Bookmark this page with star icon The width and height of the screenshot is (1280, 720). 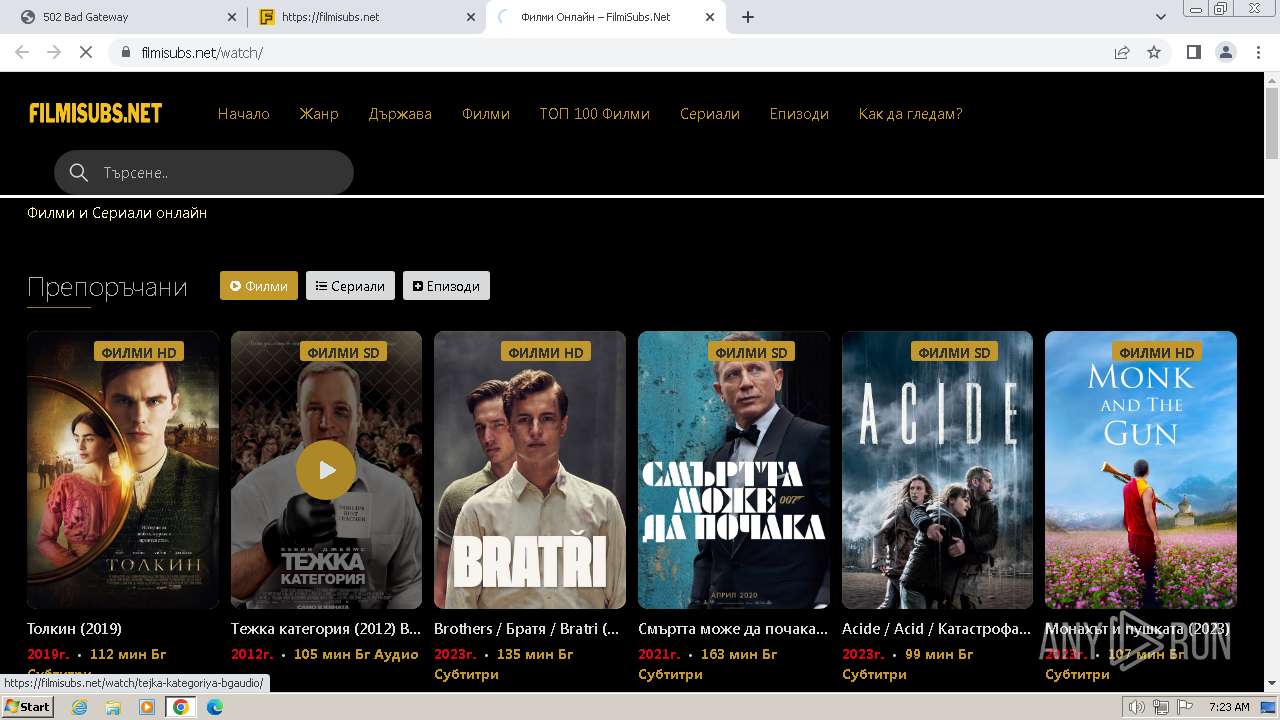pos(1154,52)
